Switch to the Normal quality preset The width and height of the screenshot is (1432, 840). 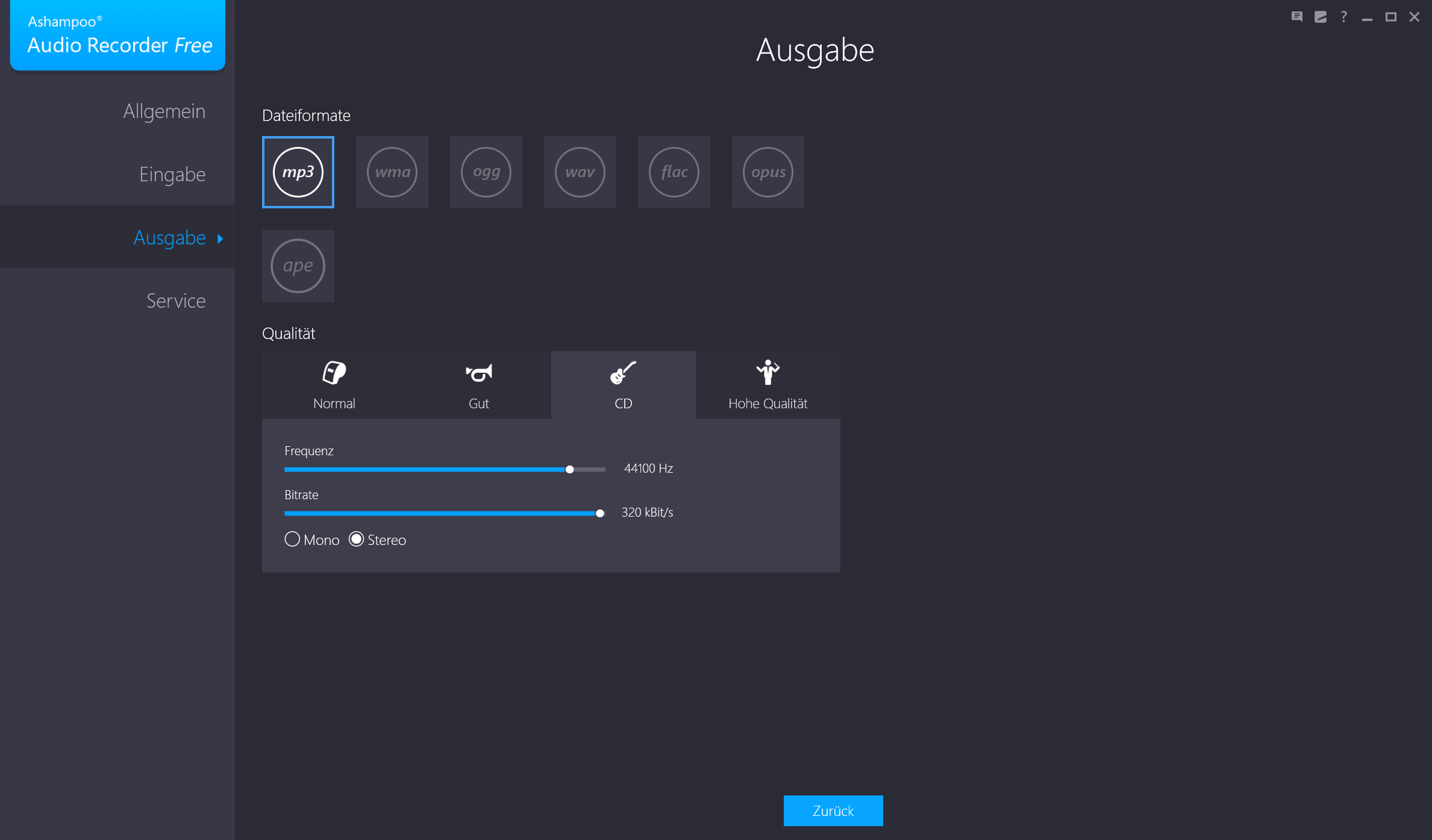(x=334, y=385)
